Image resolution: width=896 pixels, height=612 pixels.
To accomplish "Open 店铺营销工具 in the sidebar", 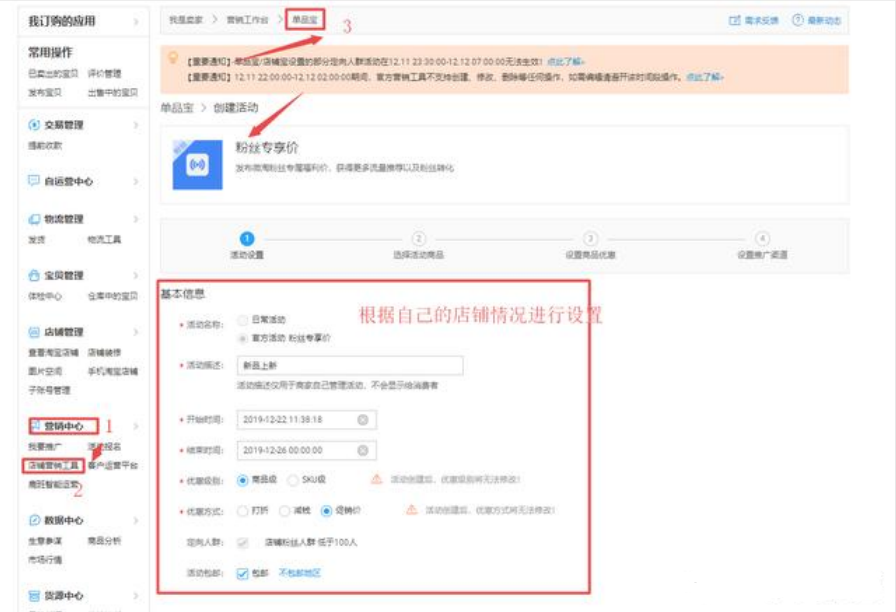I will [x=53, y=465].
